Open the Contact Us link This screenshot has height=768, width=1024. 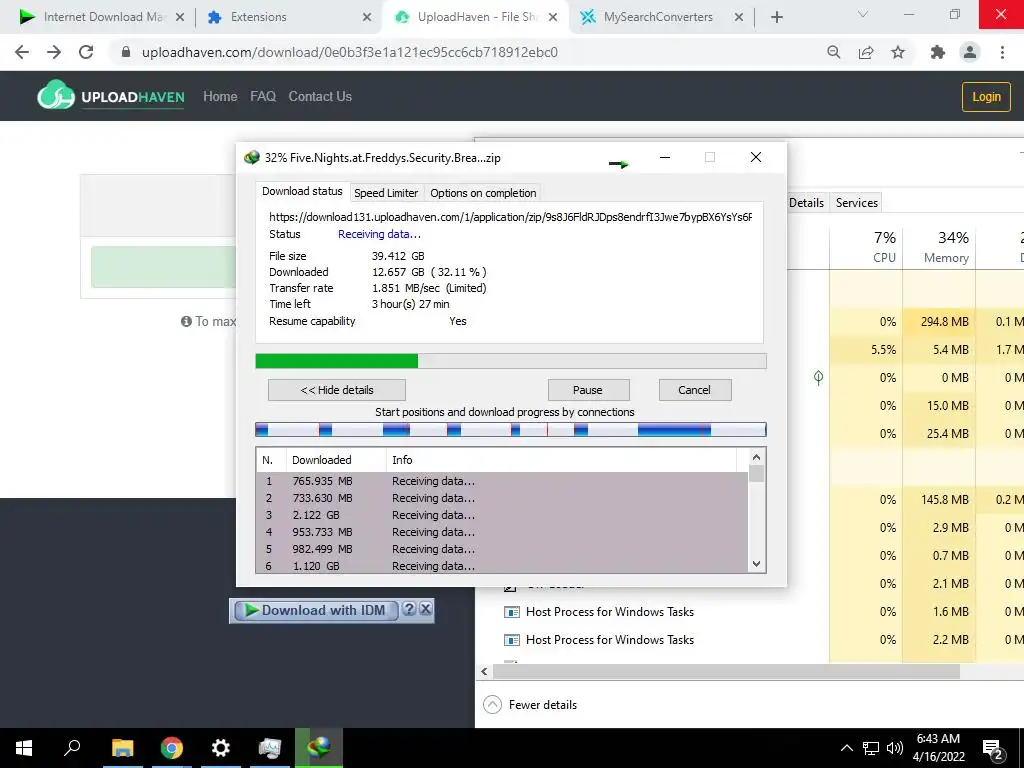point(320,97)
